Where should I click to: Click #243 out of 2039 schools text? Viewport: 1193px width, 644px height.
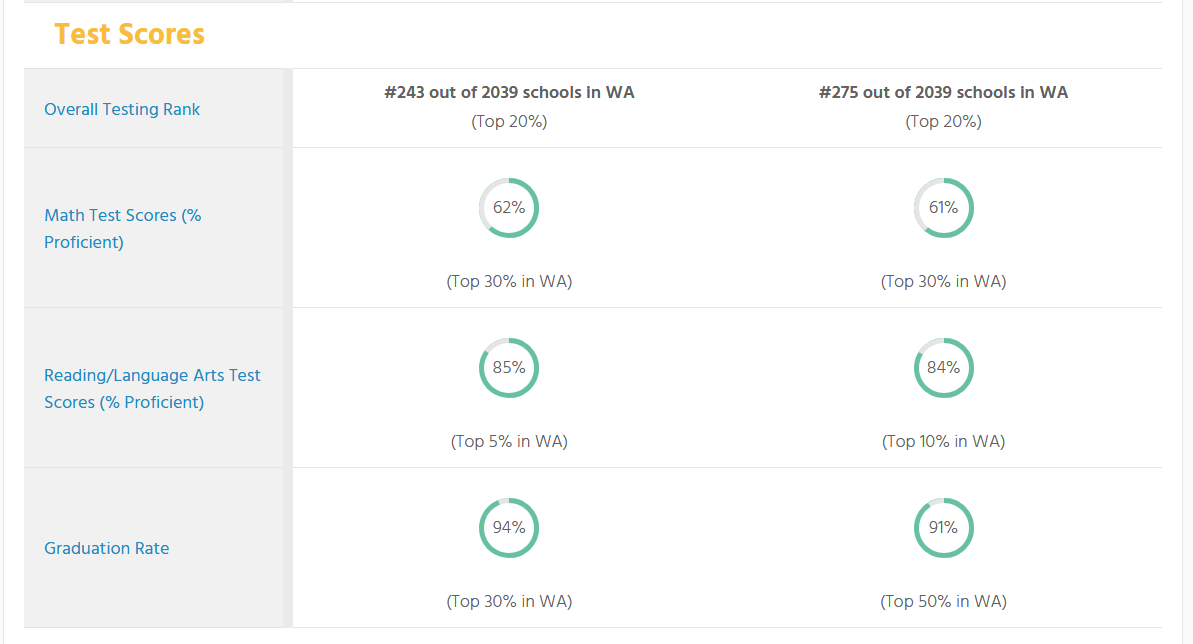point(509,92)
